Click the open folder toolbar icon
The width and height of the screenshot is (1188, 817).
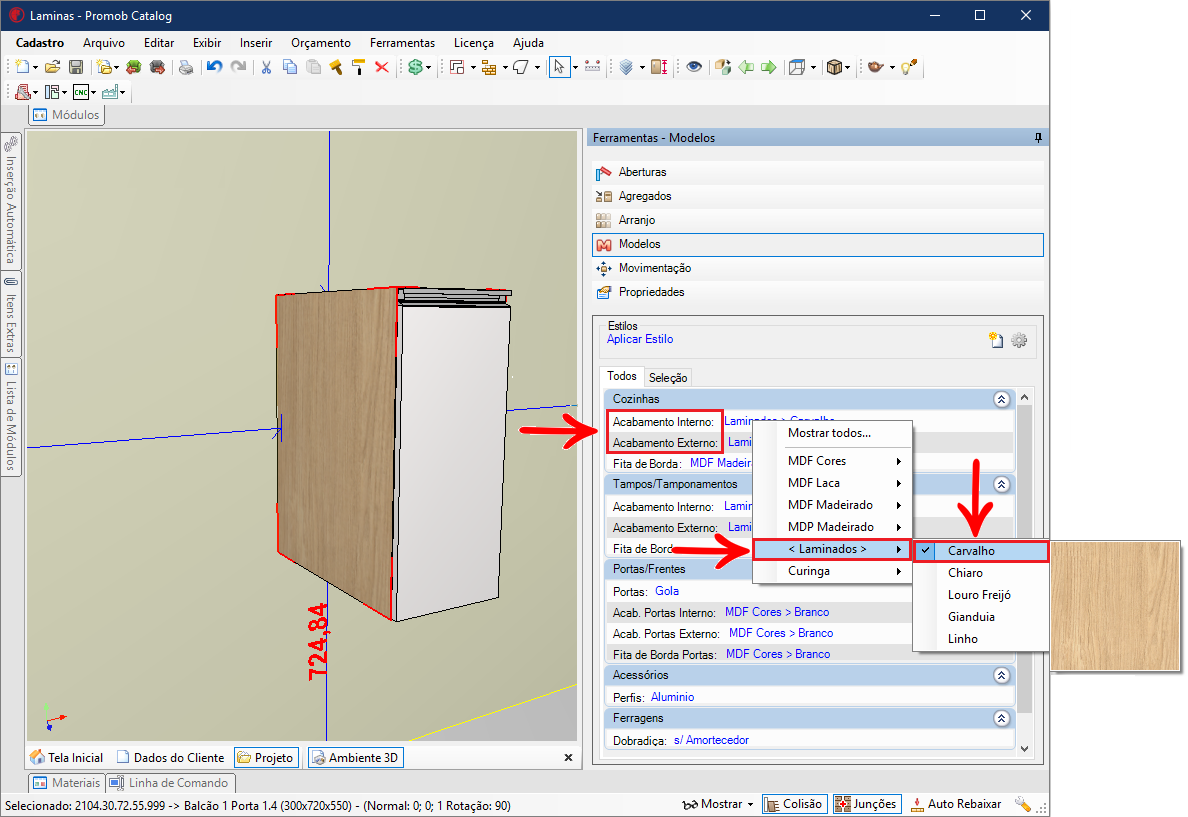pyautogui.click(x=52, y=67)
